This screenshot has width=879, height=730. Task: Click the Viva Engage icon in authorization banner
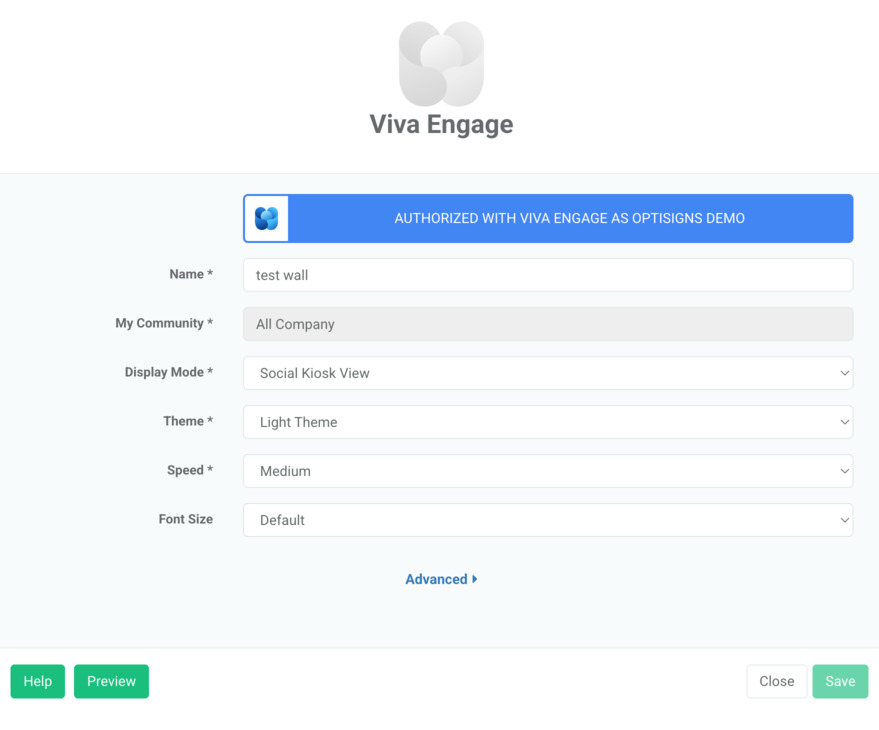(x=266, y=219)
